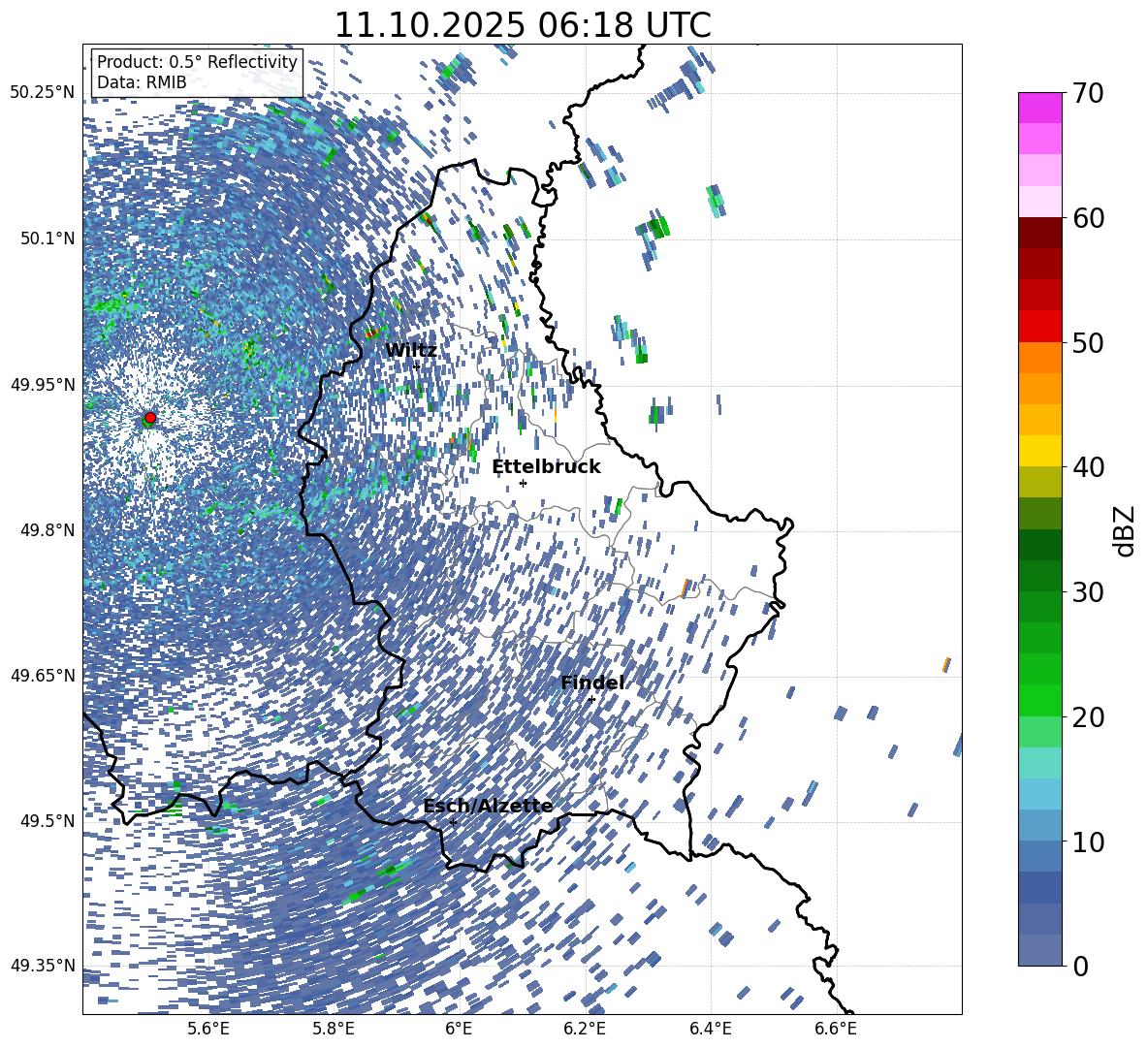The width and height of the screenshot is (1148, 1048).
Task: Select the Ettelbruck city label
Action: 546,466
